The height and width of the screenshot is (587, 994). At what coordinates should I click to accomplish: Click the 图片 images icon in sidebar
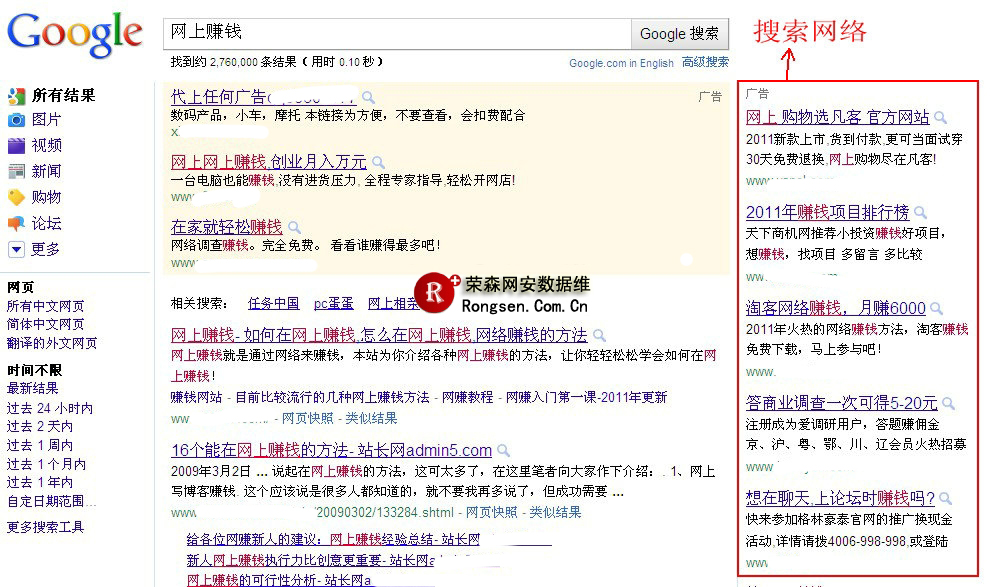coord(16,120)
